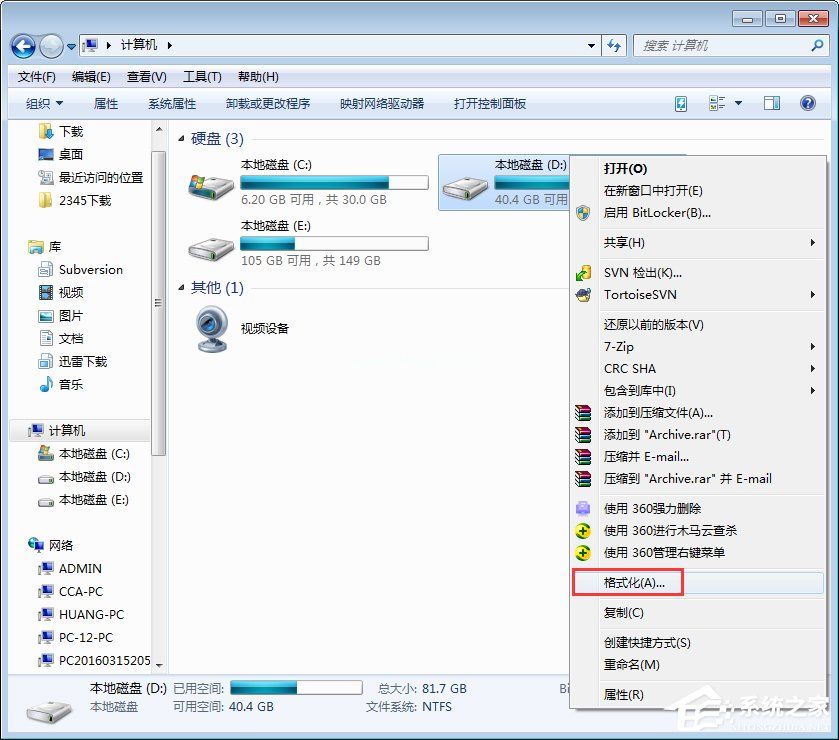The height and width of the screenshot is (740, 839).
Task: Click the refresh icon beside address bar
Action: coord(613,46)
